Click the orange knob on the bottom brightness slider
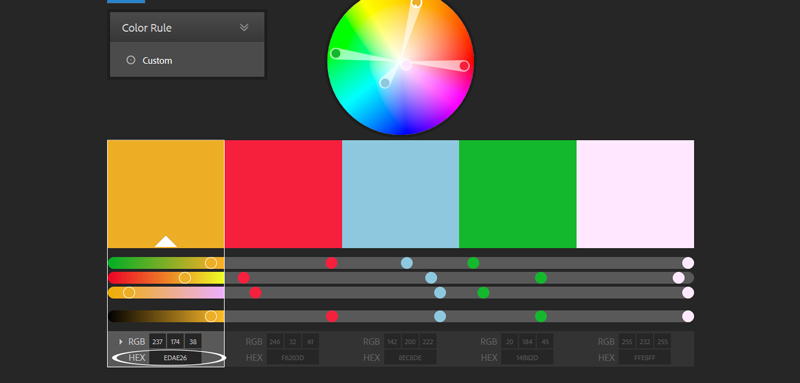The width and height of the screenshot is (800, 383). (211, 316)
